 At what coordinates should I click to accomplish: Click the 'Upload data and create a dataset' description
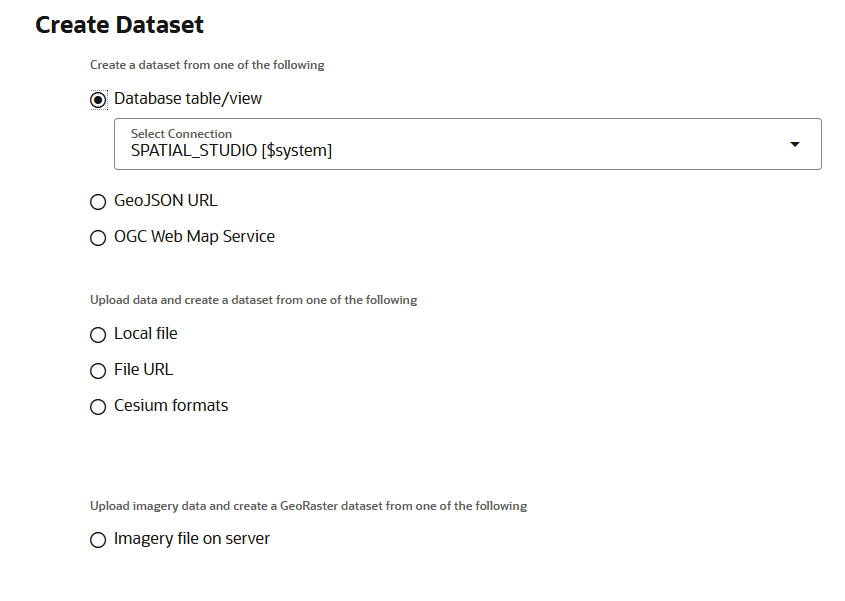coord(253,300)
